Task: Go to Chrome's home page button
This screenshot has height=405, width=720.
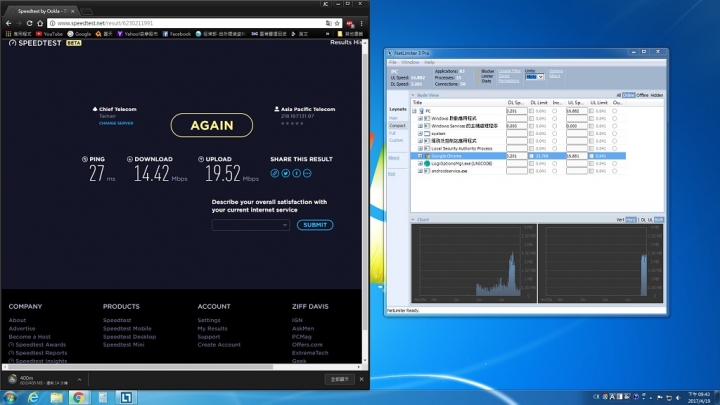Action: [40, 23]
